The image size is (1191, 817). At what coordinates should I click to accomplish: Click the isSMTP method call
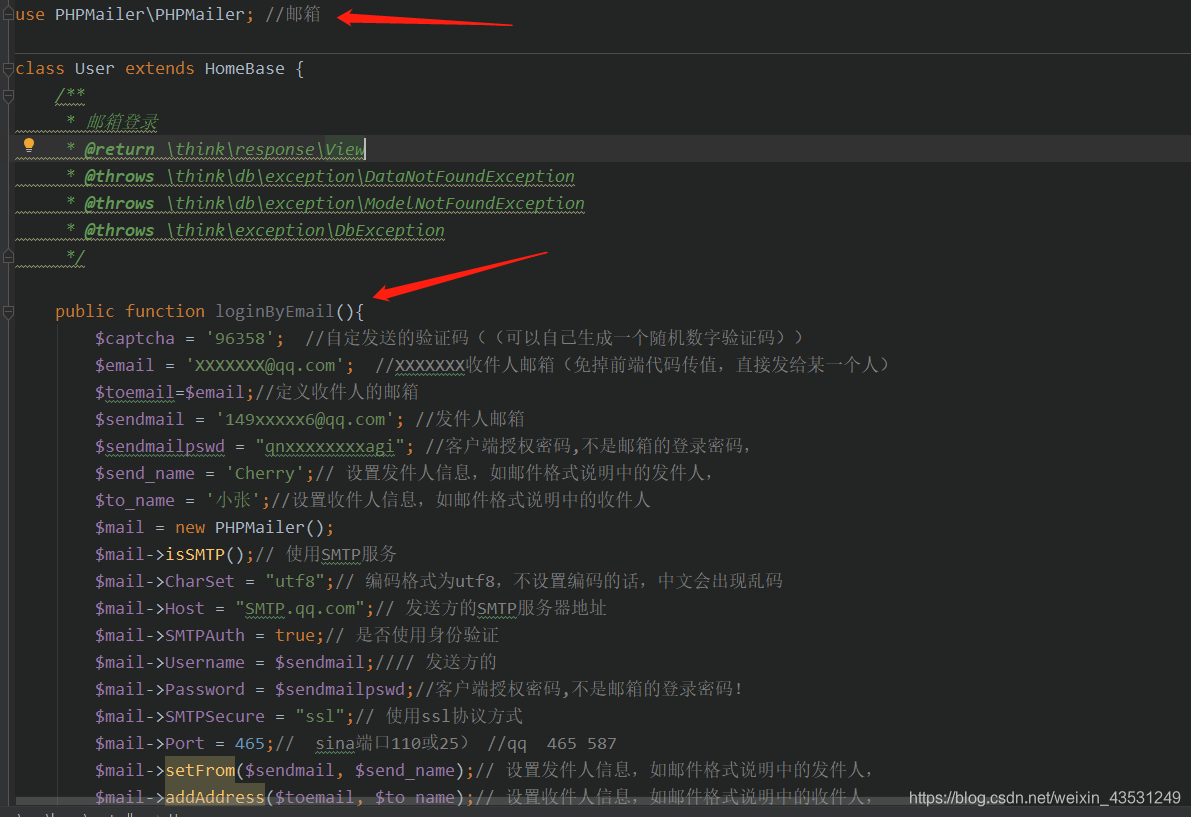coord(196,553)
